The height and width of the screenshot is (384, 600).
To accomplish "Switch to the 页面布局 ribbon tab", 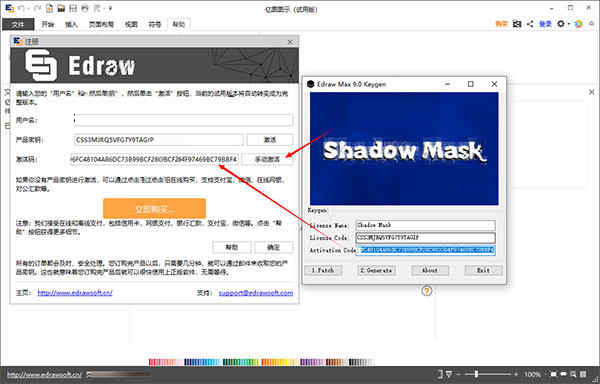I will click(x=101, y=24).
